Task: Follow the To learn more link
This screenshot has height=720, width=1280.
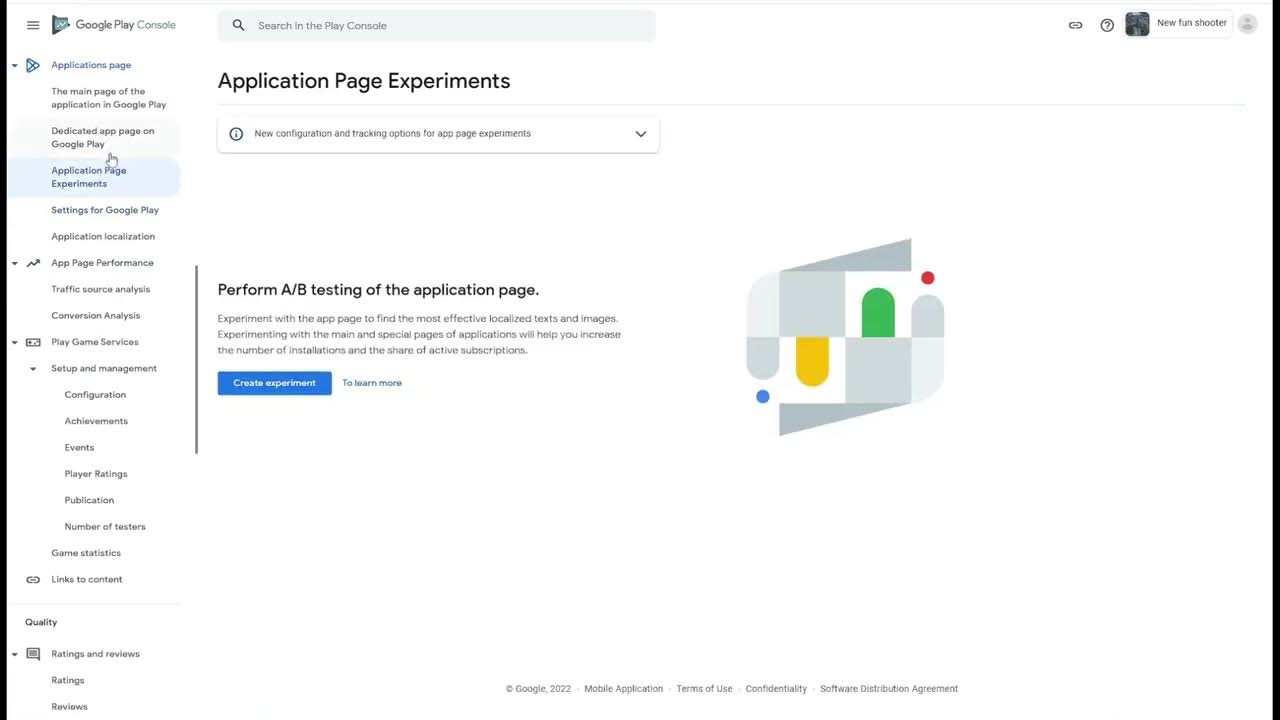Action: [x=372, y=383]
